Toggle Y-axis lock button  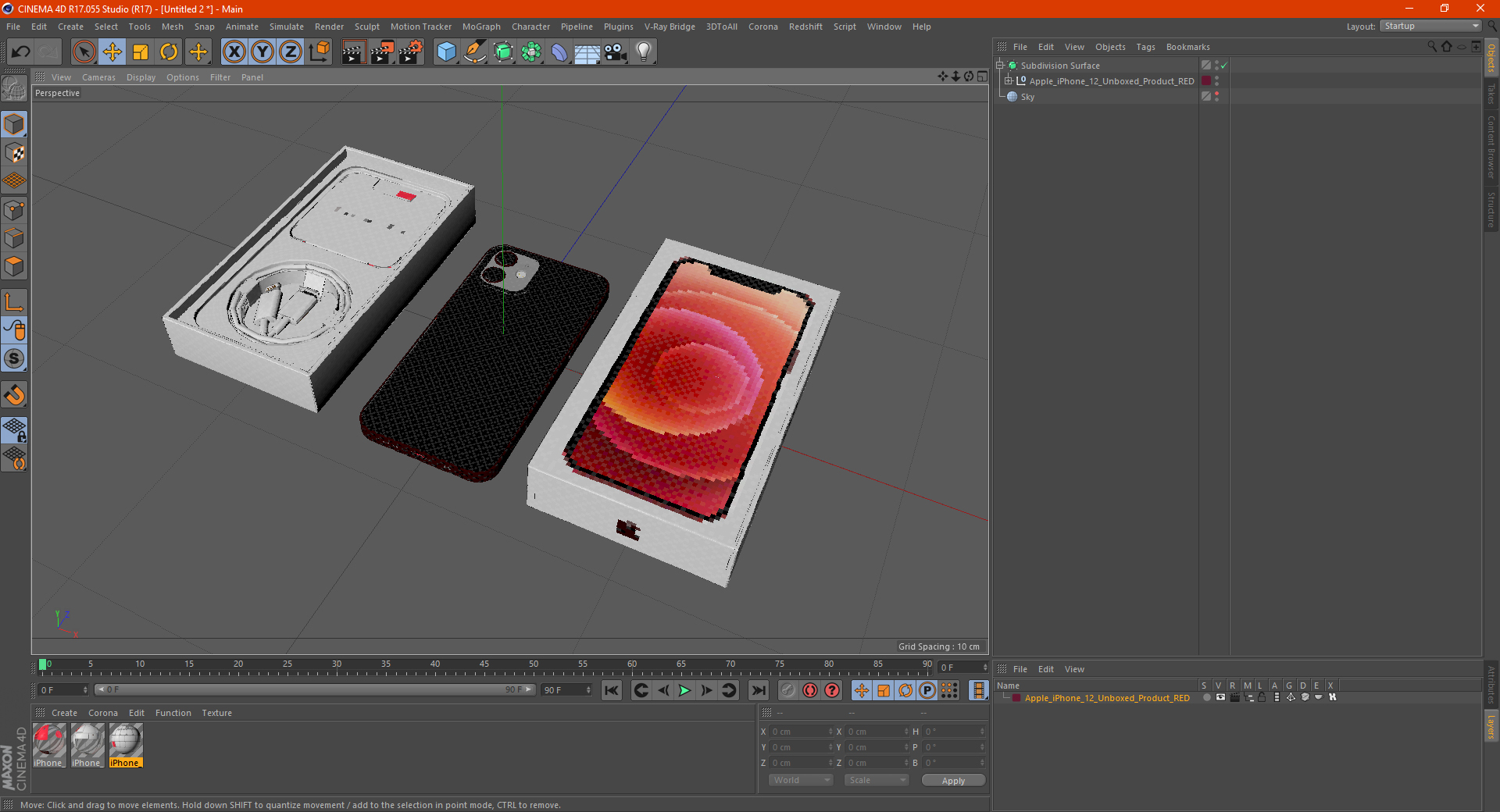[262, 52]
